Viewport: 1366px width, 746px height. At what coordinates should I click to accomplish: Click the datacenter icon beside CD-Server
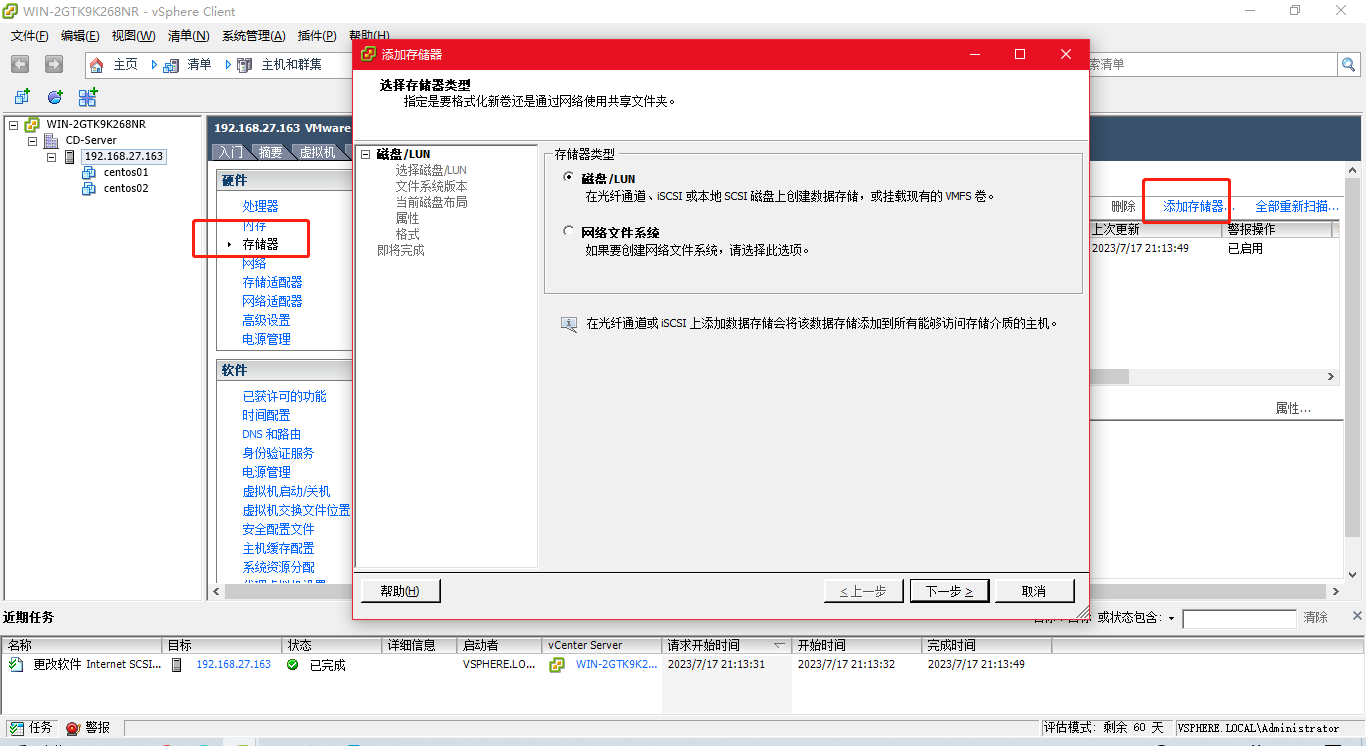(x=51, y=141)
